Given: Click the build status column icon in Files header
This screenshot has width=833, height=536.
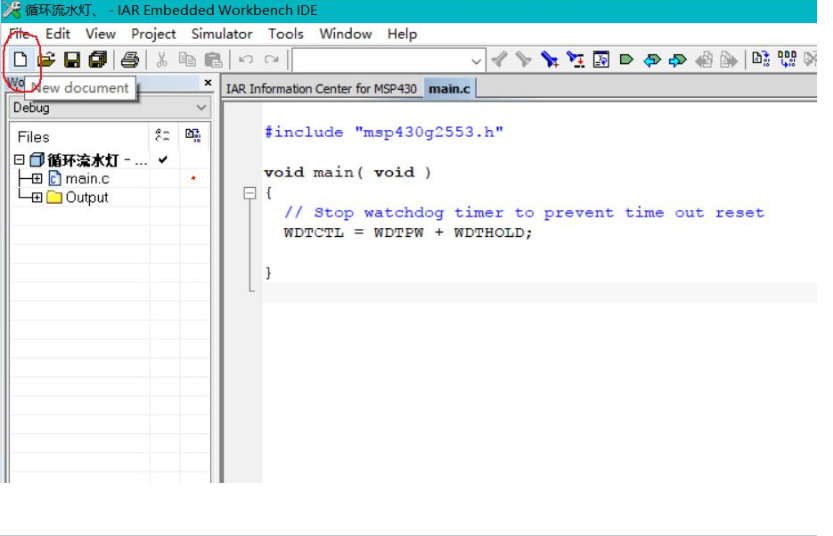Looking at the screenshot, I should (193, 135).
